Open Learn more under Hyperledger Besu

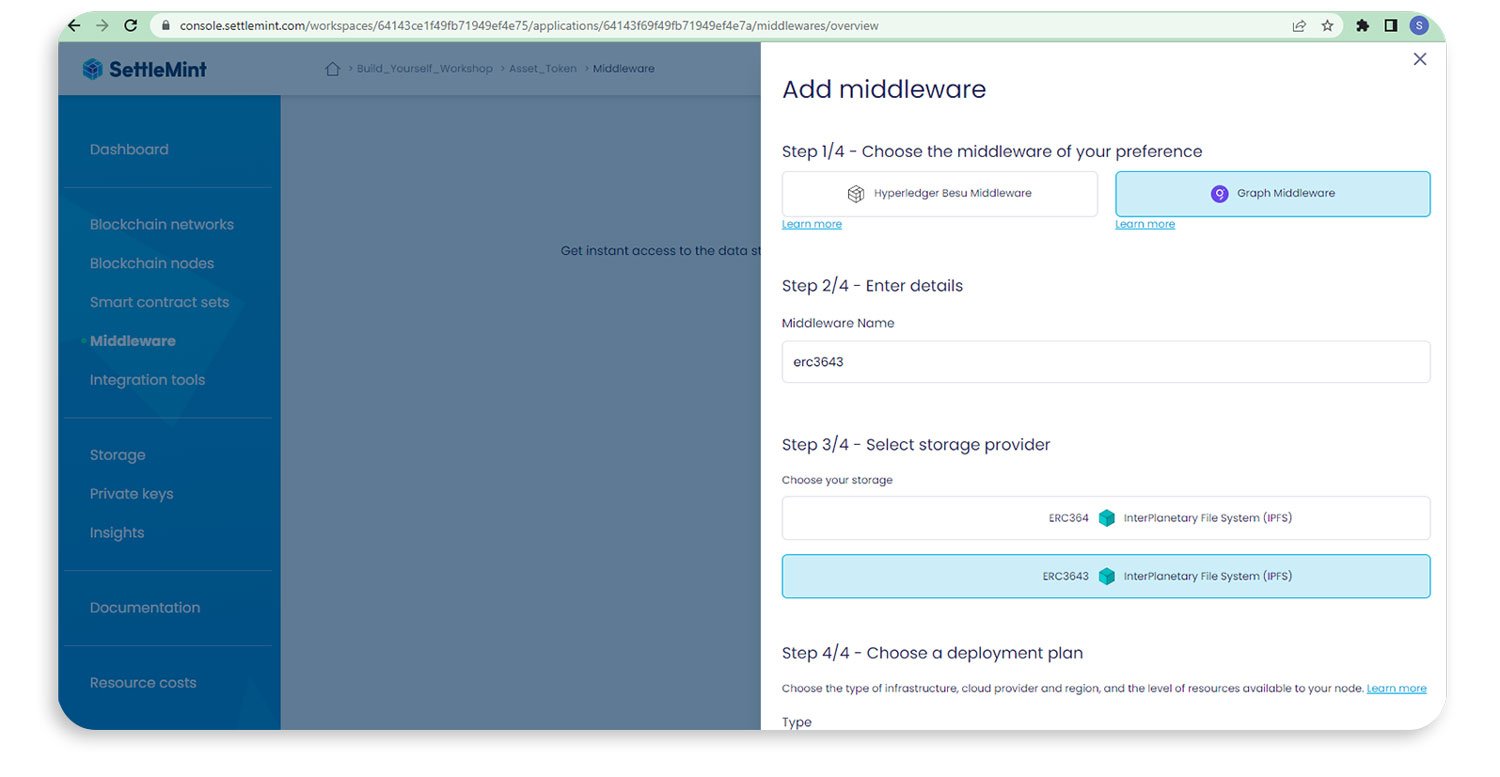tap(811, 224)
